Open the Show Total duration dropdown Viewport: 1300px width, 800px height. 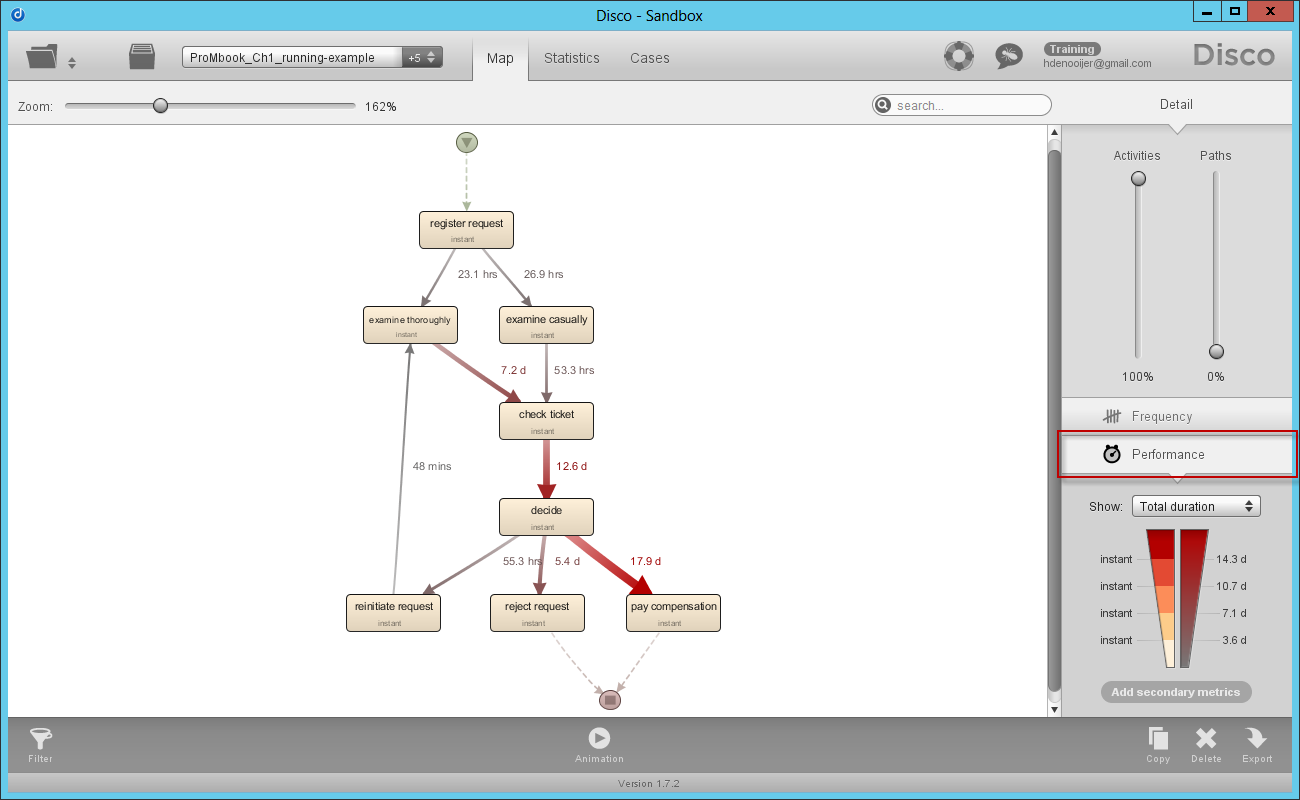[x=1196, y=507]
